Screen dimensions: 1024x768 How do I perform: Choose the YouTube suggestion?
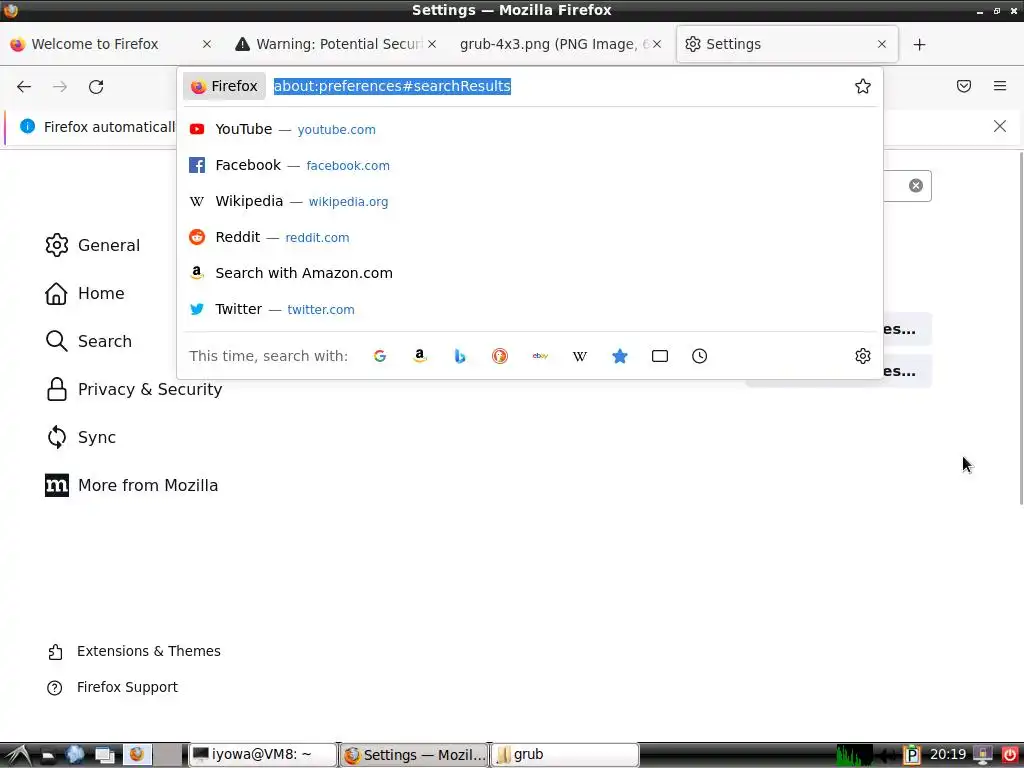[530, 129]
